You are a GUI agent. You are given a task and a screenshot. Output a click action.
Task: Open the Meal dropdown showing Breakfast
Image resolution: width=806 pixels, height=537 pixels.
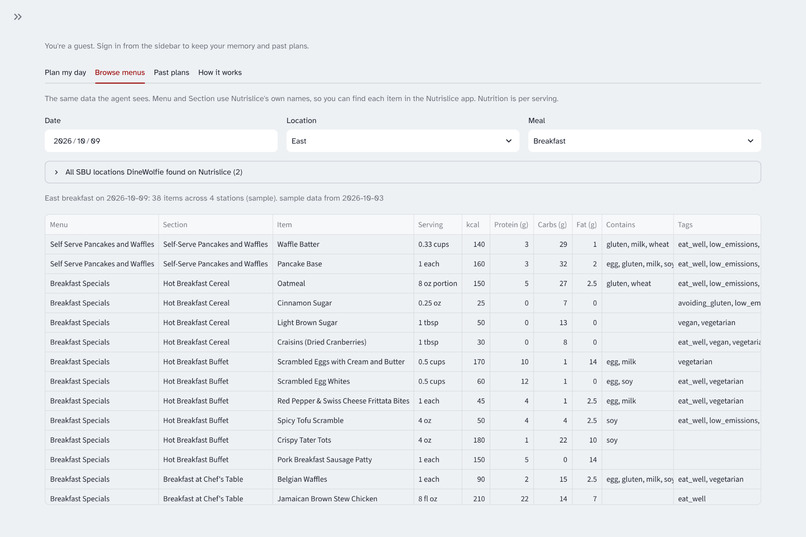[644, 141]
